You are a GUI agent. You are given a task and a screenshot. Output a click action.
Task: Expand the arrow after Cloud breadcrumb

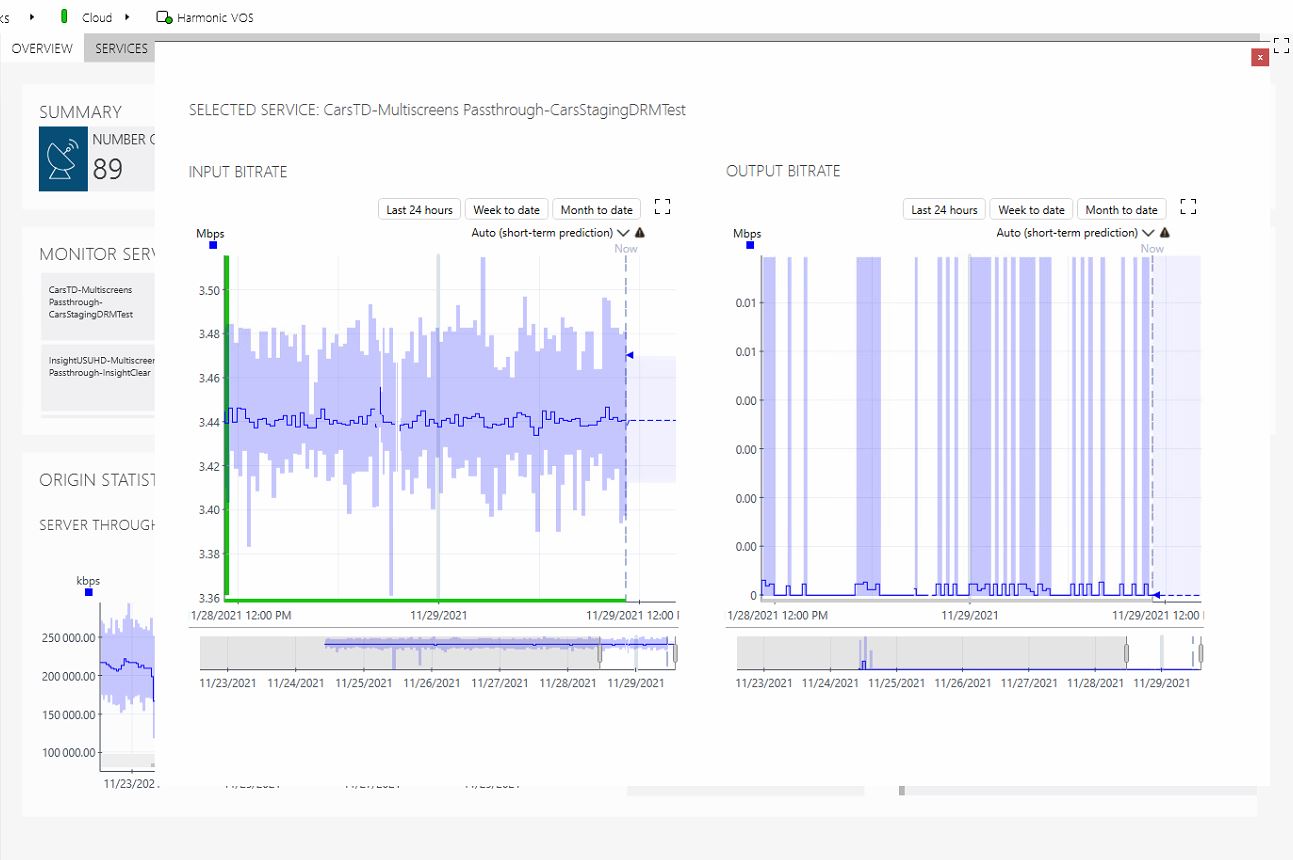pos(128,18)
